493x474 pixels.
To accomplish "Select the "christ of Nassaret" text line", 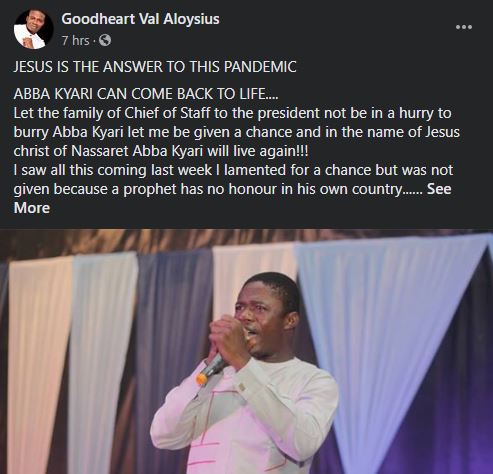I will [161, 151].
